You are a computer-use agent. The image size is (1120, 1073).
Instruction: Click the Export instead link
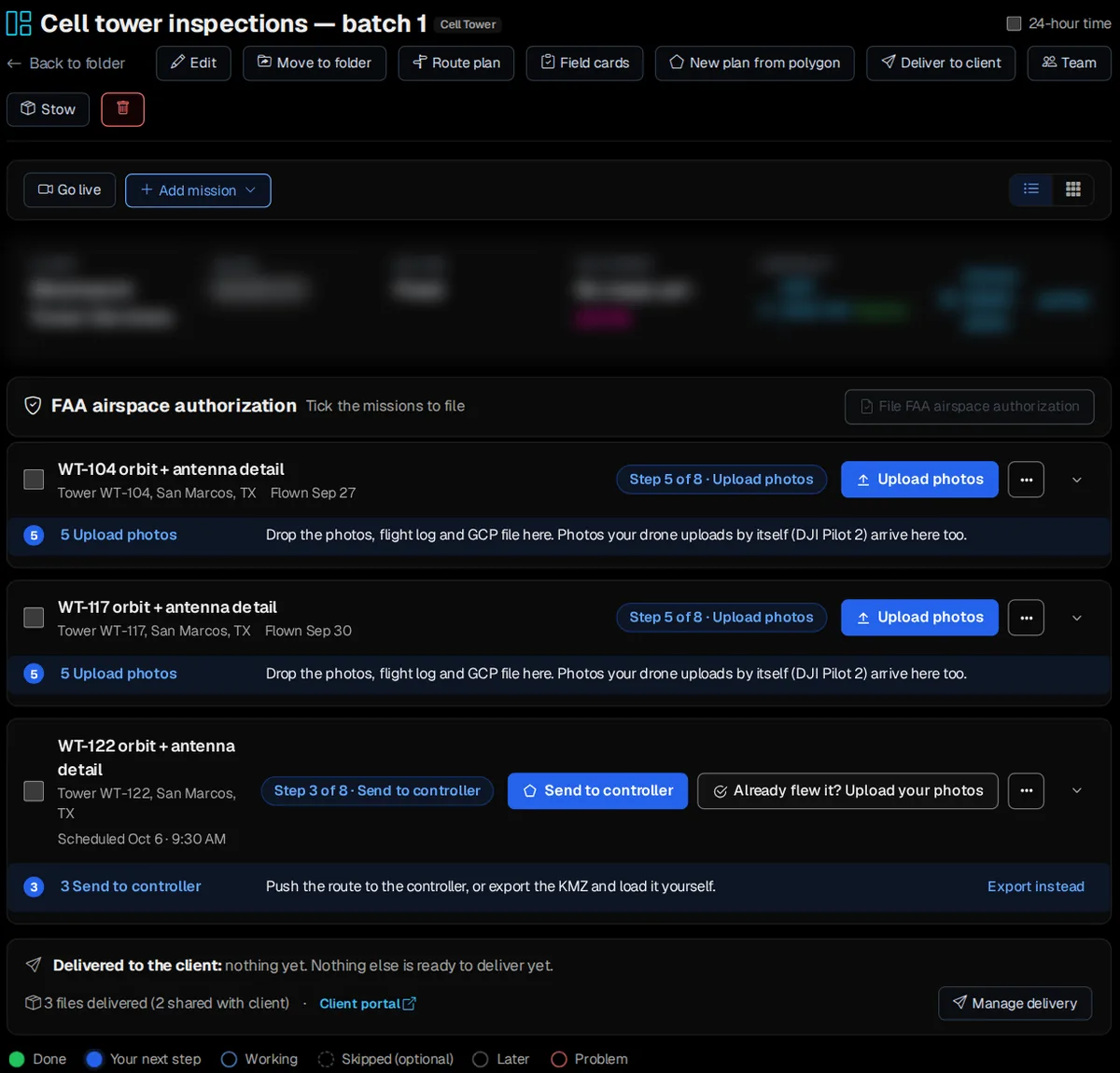click(1036, 886)
